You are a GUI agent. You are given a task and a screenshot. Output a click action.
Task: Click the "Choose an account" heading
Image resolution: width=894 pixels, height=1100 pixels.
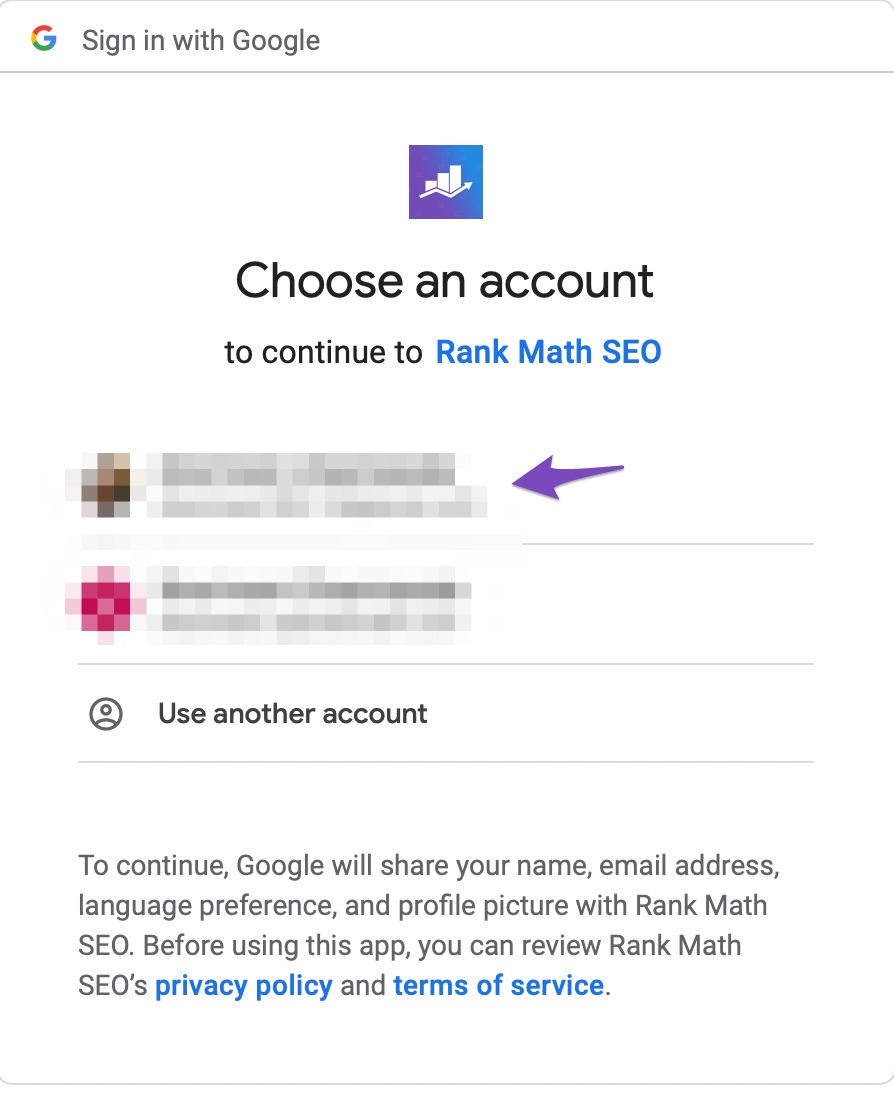click(x=446, y=280)
